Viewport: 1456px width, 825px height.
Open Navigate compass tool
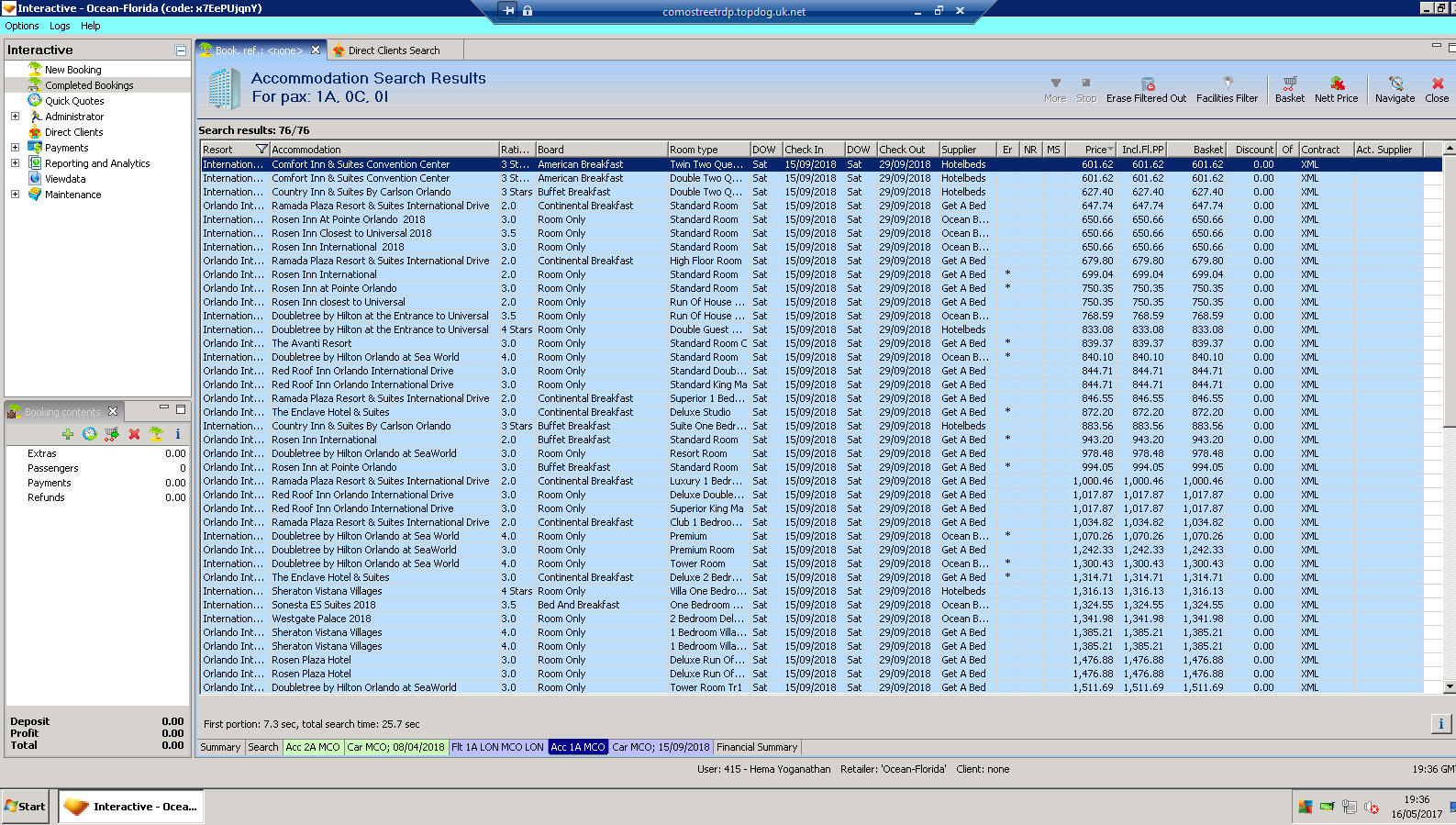pyautogui.click(x=1395, y=84)
